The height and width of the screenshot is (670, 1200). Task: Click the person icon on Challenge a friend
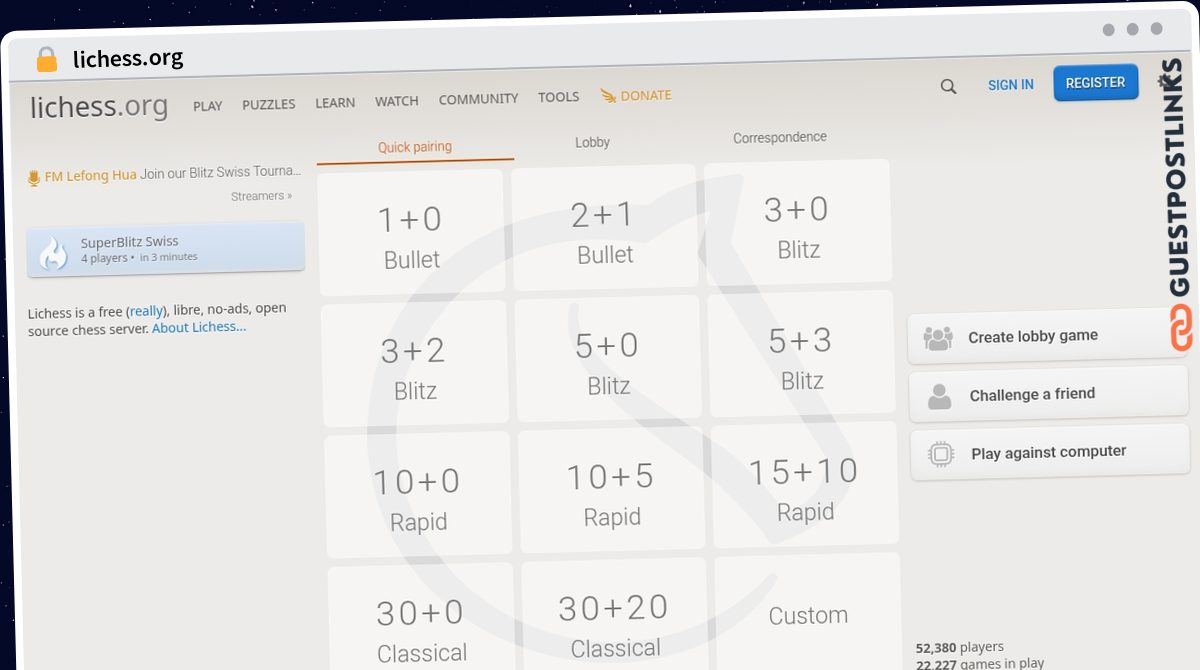click(940, 397)
